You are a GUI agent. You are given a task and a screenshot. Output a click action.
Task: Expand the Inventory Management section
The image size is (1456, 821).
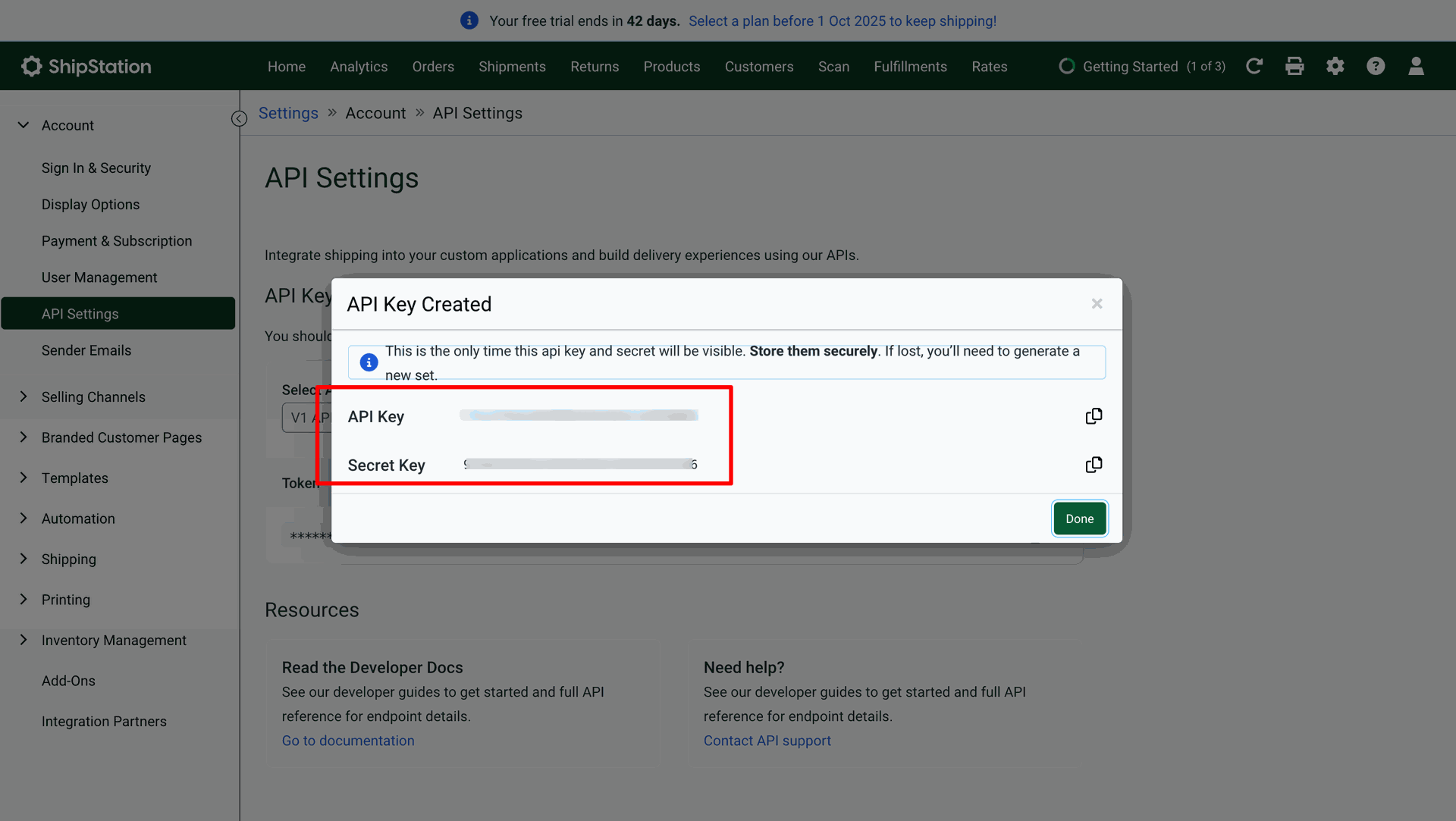coord(24,640)
